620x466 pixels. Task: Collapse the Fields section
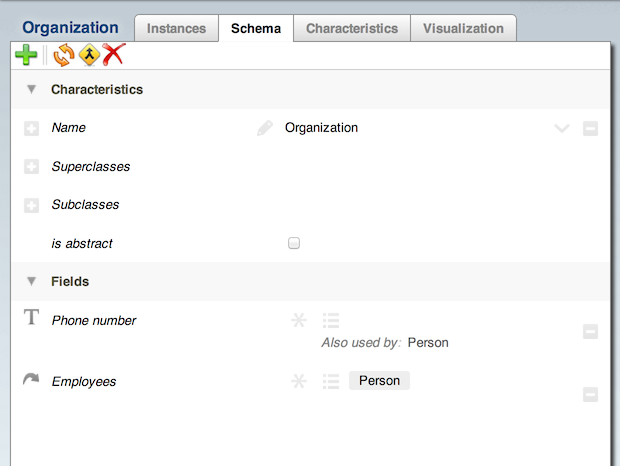point(31,282)
